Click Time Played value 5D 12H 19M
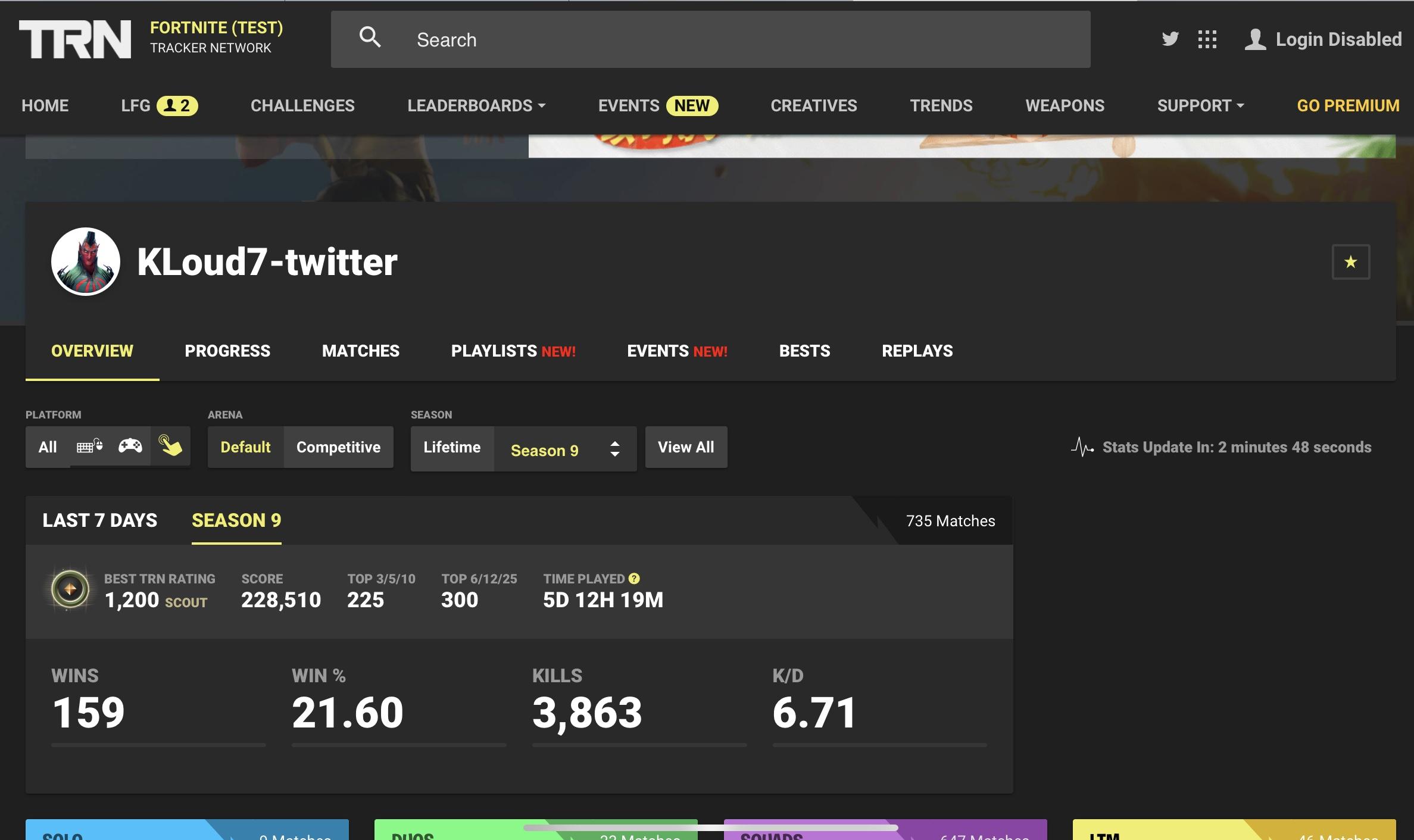 click(x=603, y=599)
